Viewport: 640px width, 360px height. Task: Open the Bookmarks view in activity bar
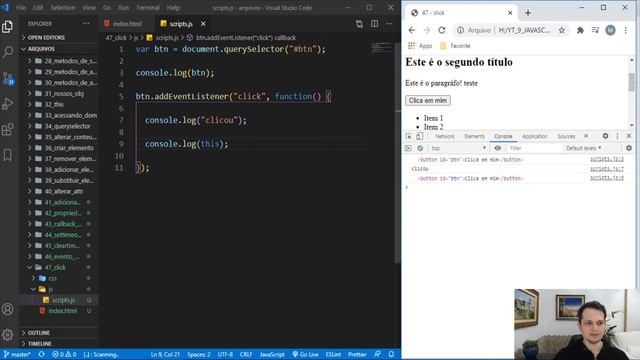click(x=7, y=155)
